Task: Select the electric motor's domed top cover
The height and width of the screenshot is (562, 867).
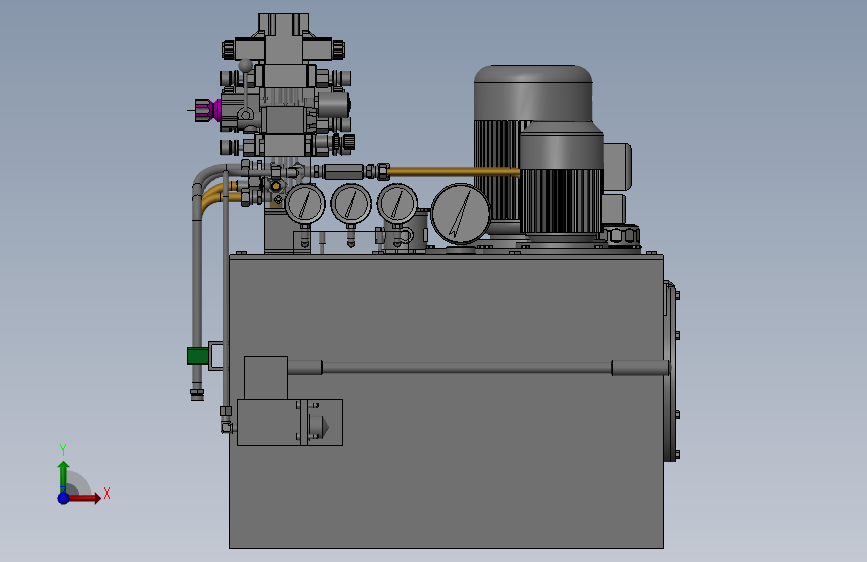Action: coord(533,92)
